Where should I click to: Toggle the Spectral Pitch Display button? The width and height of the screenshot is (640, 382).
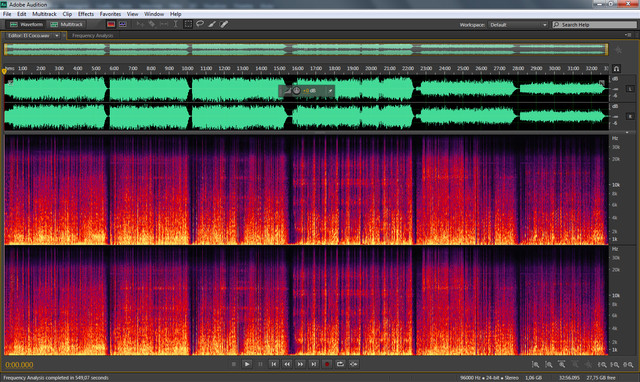122,24
